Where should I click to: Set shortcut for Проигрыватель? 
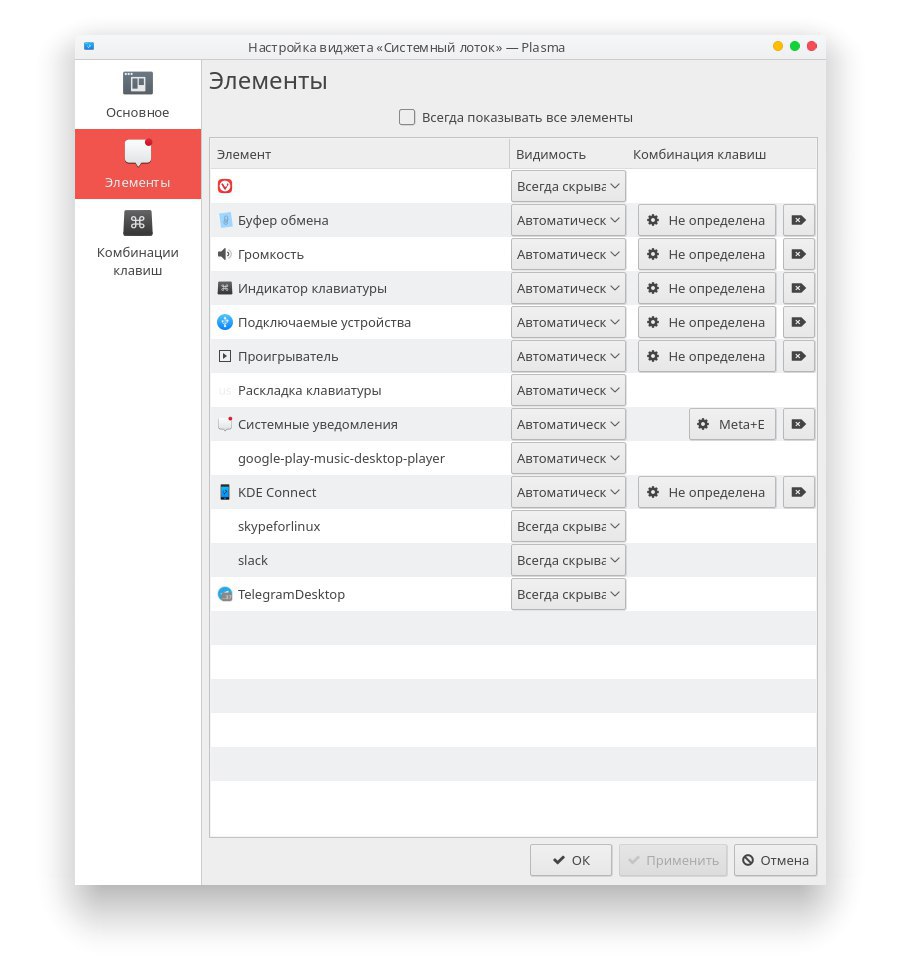(707, 356)
